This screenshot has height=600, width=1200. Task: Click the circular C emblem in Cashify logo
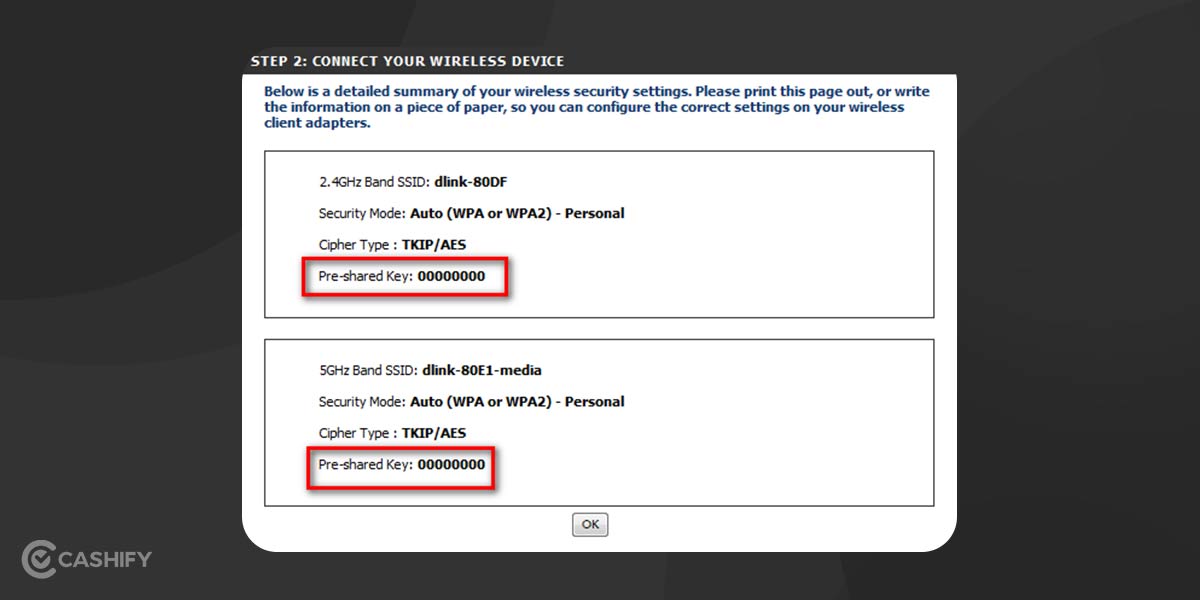pyautogui.click(x=38, y=562)
